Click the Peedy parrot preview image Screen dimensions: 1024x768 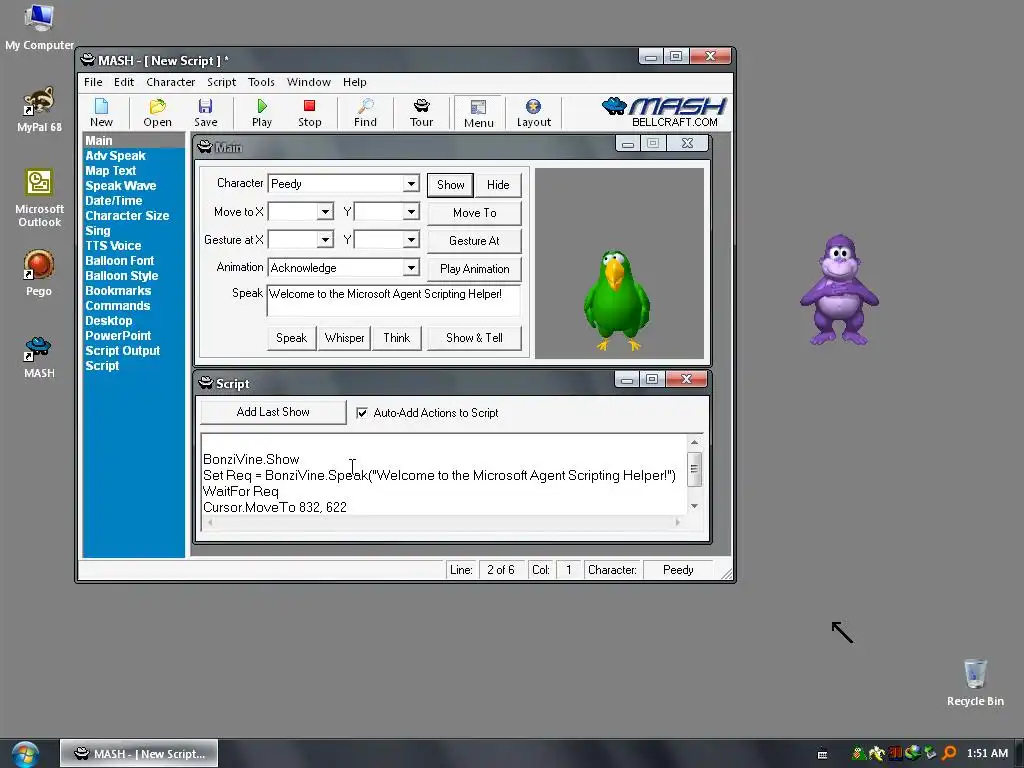tap(616, 300)
